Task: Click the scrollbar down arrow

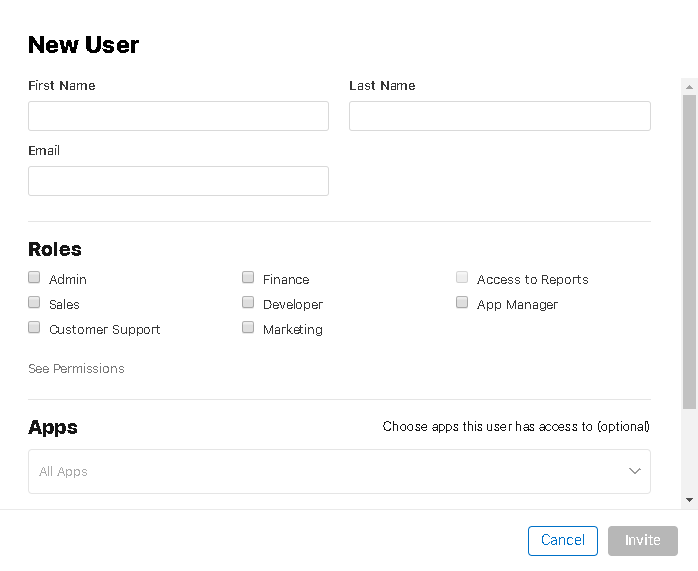Action: tap(690, 500)
